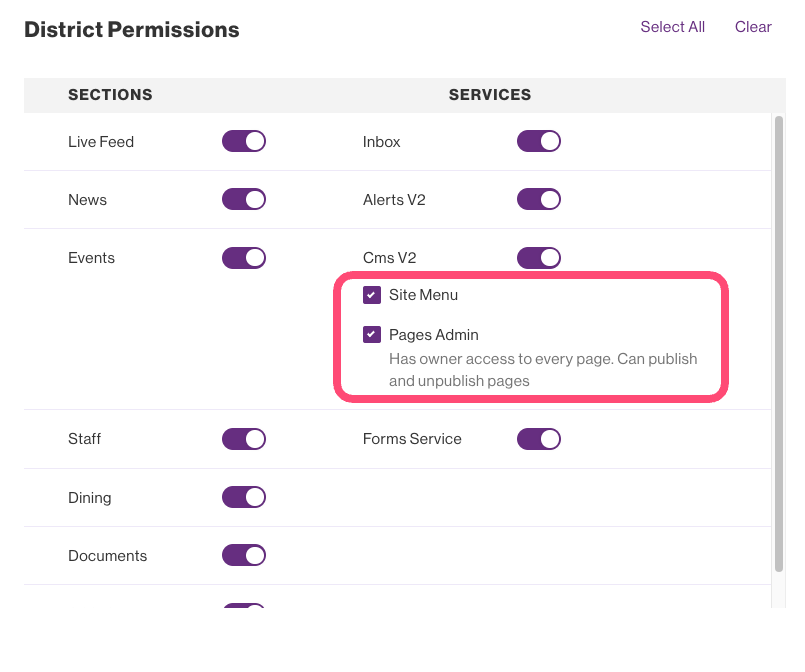
Task: Turn off the Alerts V2 service
Action: click(538, 199)
